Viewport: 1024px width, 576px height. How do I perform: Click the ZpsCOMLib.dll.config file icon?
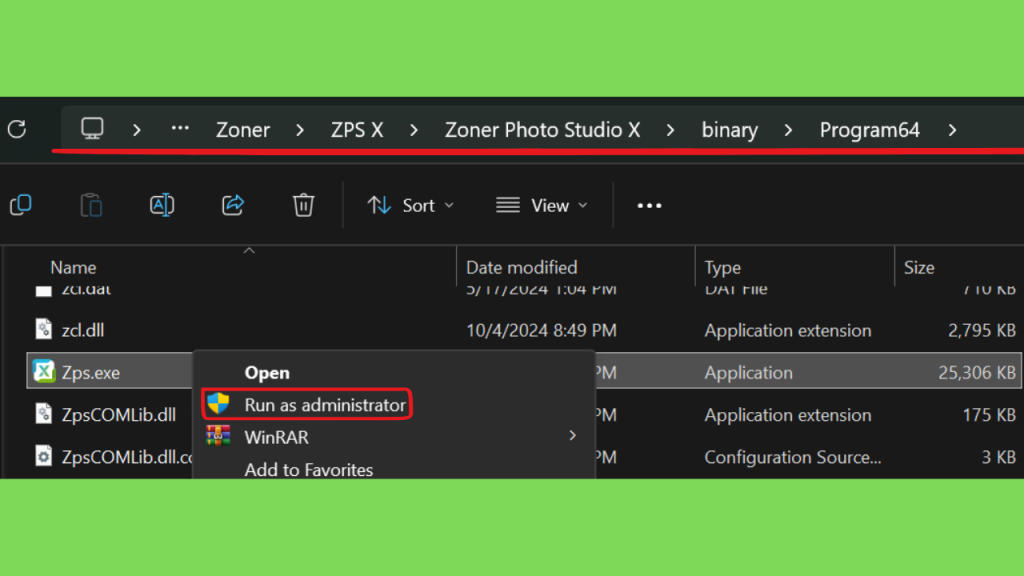[44, 456]
